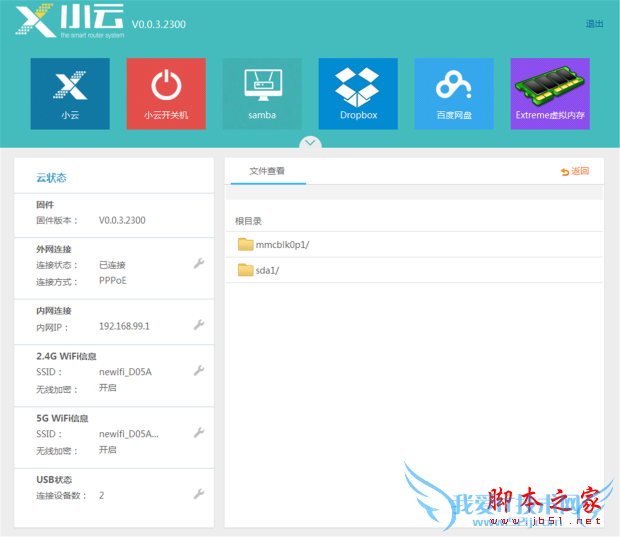Click the 2.4G 无线加密 开启 value
This screenshot has width=620, height=537.
tap(108, 388)
